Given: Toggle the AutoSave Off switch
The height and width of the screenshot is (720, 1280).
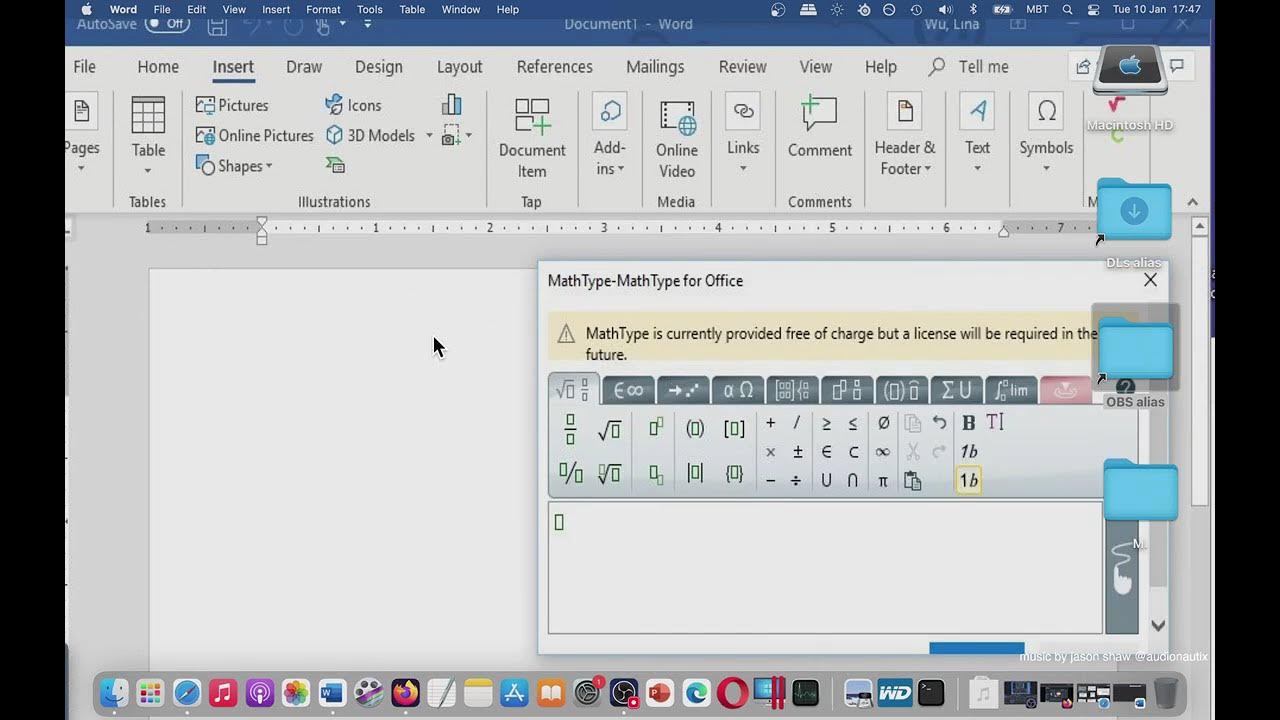Looking at the screenshot, I should 167,23.
